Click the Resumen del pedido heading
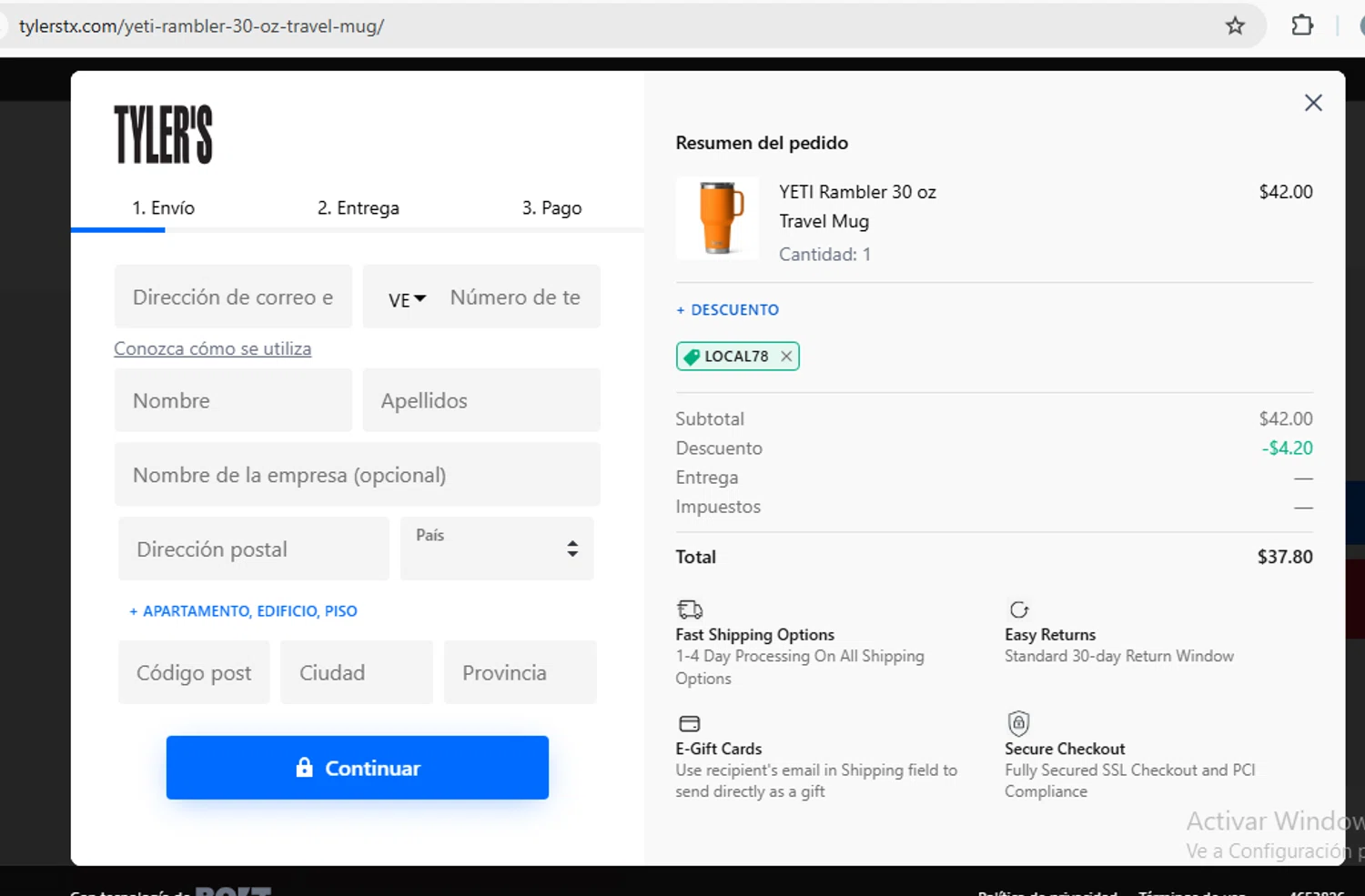 (x=762, y=143)
